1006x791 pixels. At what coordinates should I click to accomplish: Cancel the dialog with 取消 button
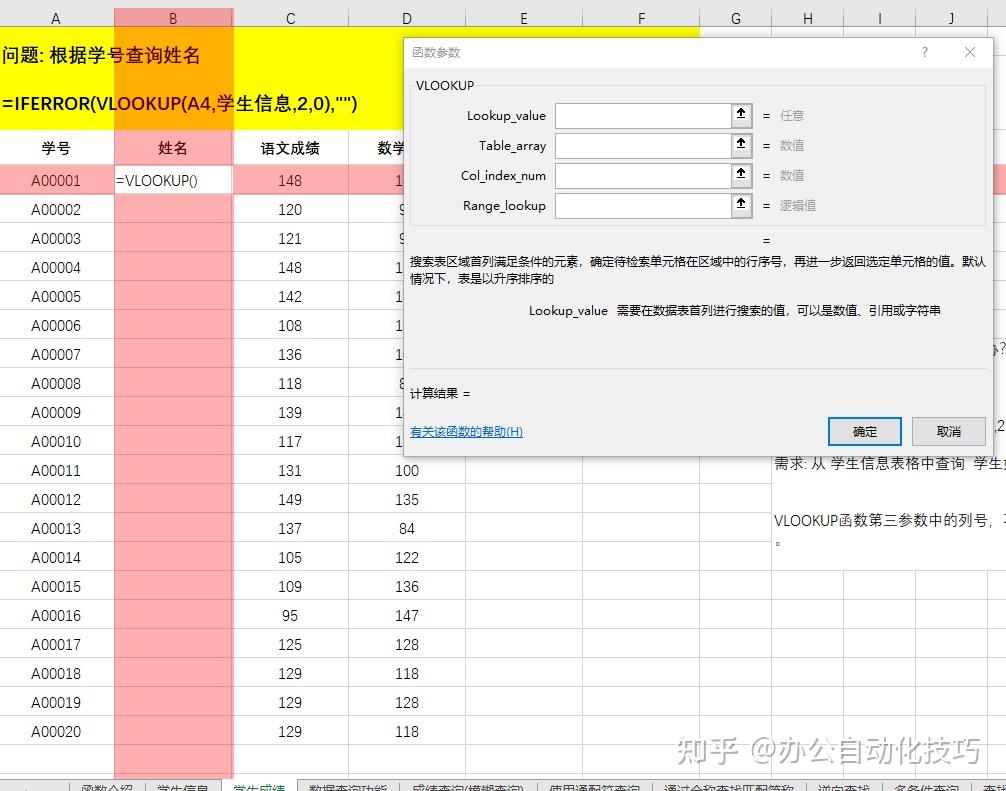pyautogui.click(x=947, y=431)
